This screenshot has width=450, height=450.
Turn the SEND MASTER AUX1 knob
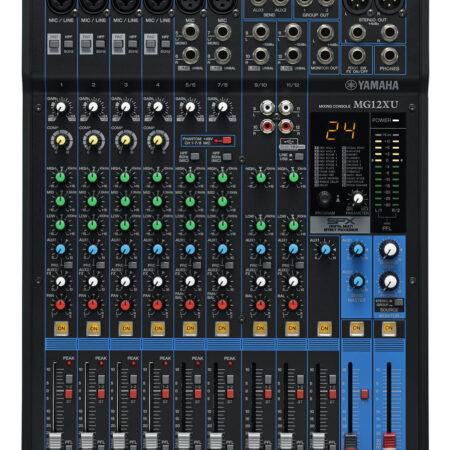[358, 249]
